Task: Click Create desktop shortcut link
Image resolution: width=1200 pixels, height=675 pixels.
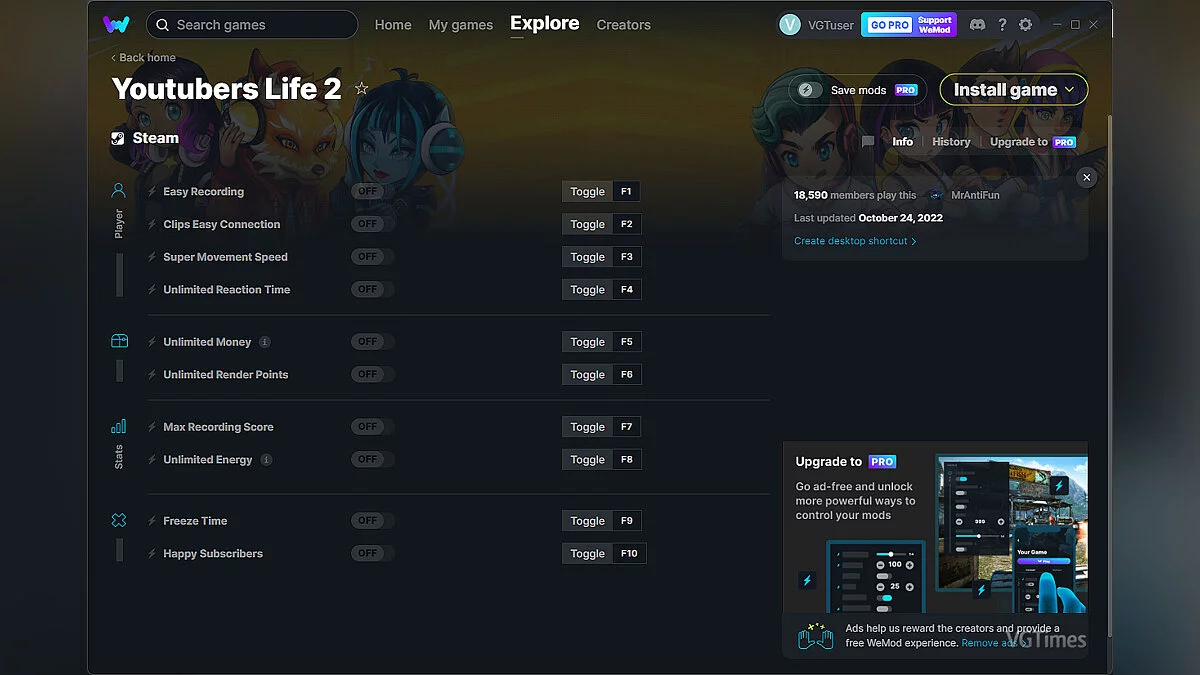Action: pyautogui.click(x=855, y=241)
